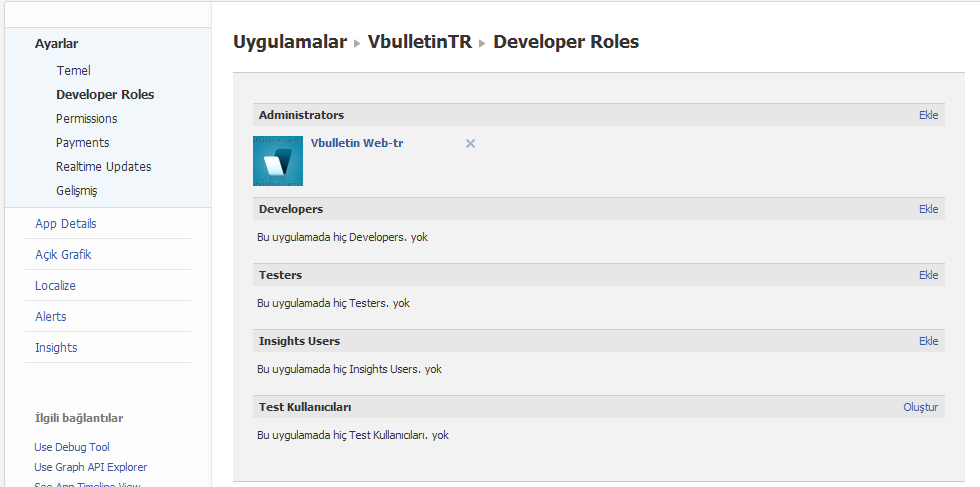Remove Vbulletin Web-tr administrator with X icon

click(470, 144)
